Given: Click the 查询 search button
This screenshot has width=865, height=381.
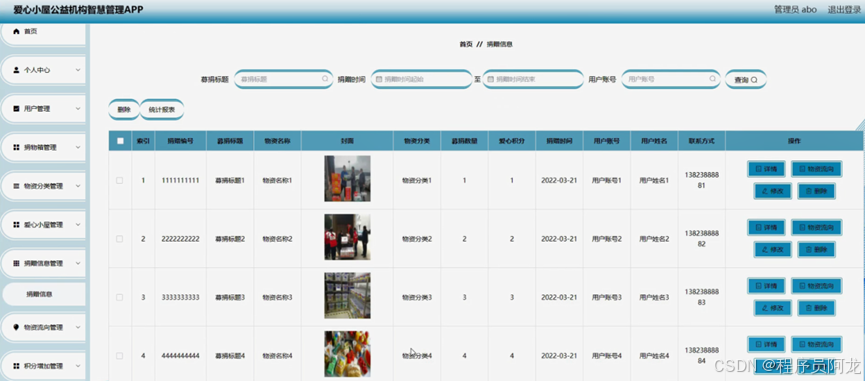Looking at the screenshot, I should (745, 79).
